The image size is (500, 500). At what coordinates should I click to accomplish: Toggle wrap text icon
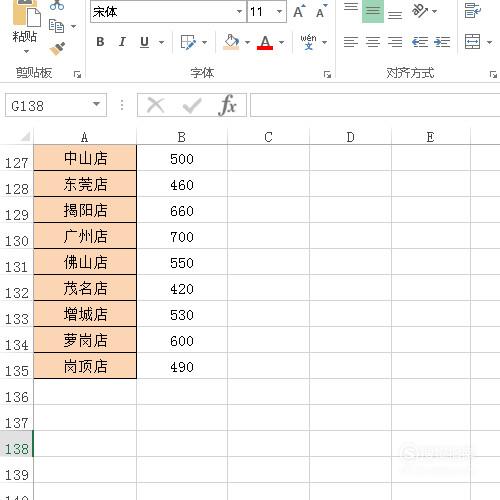(x=473, y=11)
